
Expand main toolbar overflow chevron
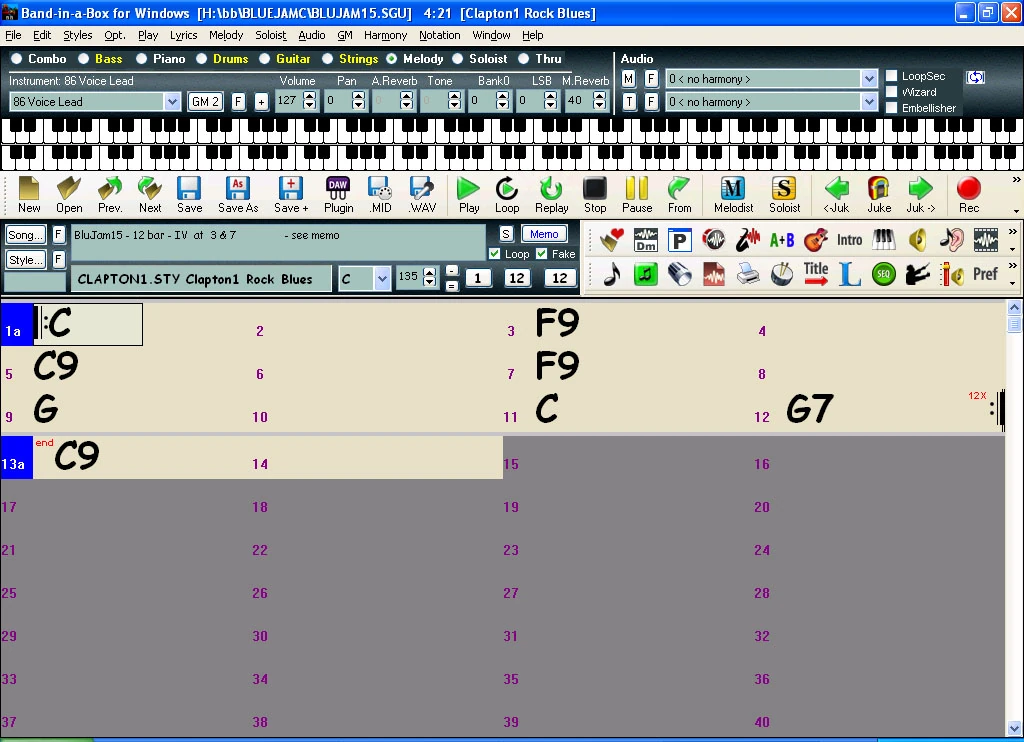point(1016,180)
